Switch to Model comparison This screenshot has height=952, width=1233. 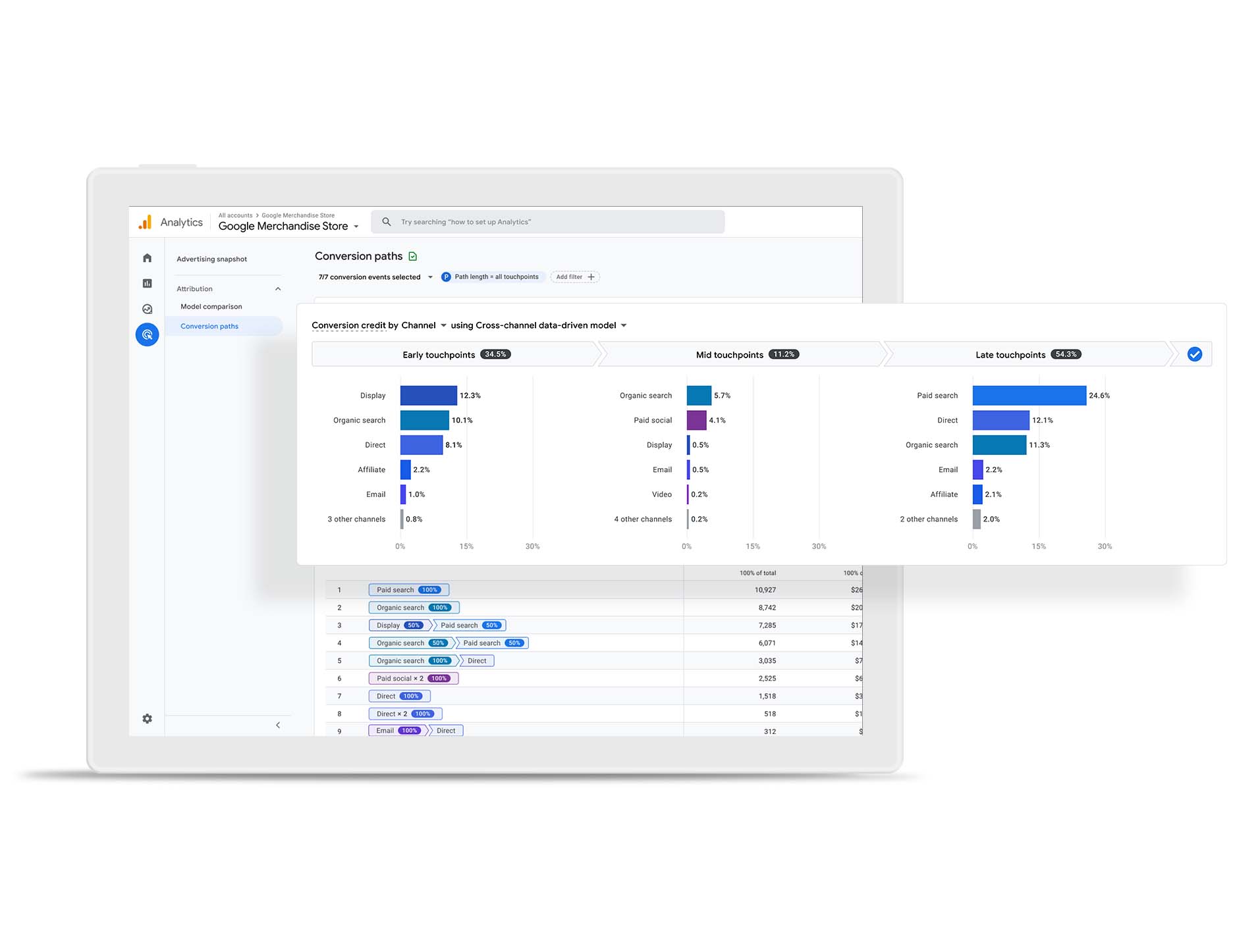coord(211,306)
